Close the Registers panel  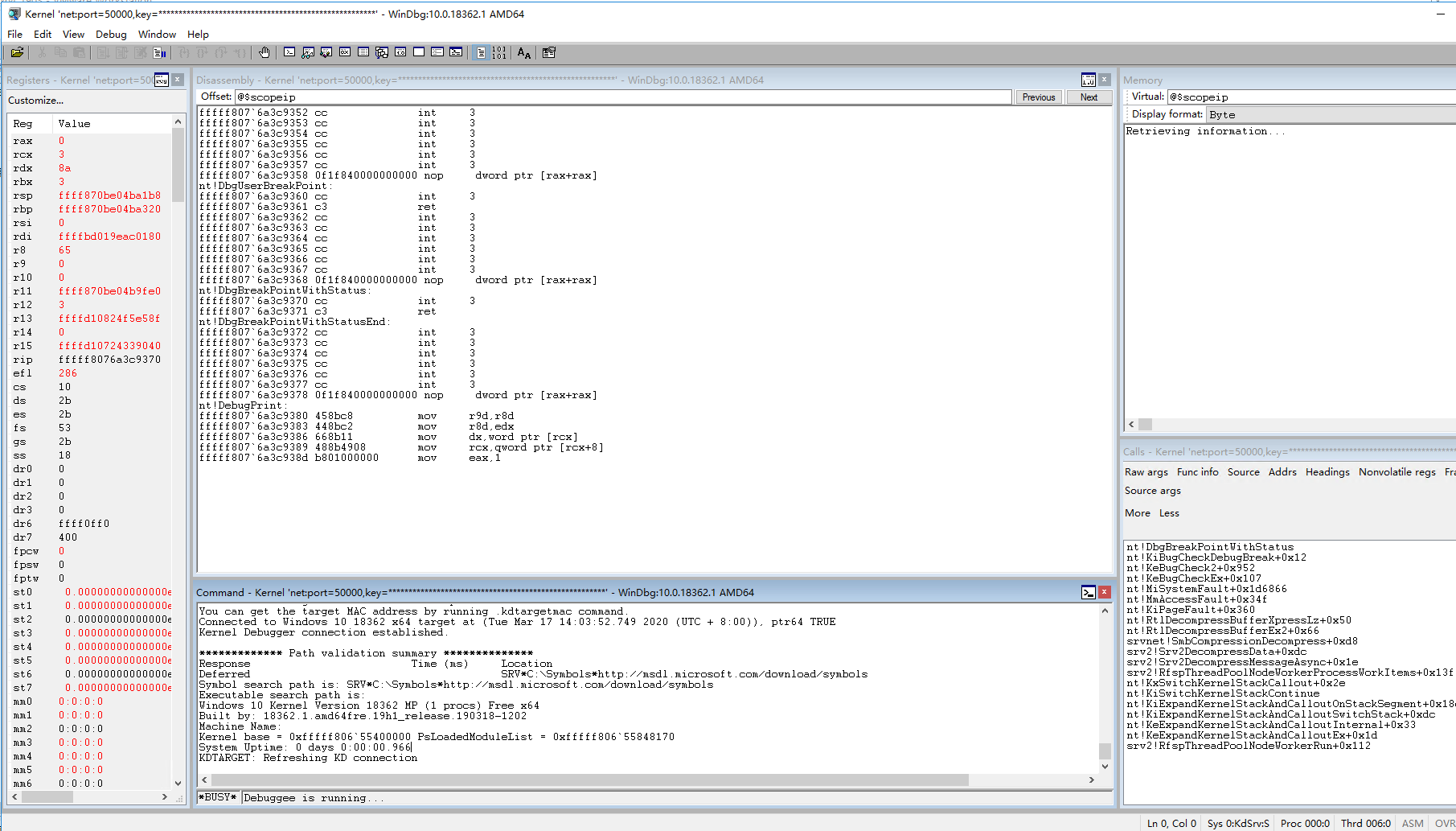pyautogui.click(x=178, y=80)
